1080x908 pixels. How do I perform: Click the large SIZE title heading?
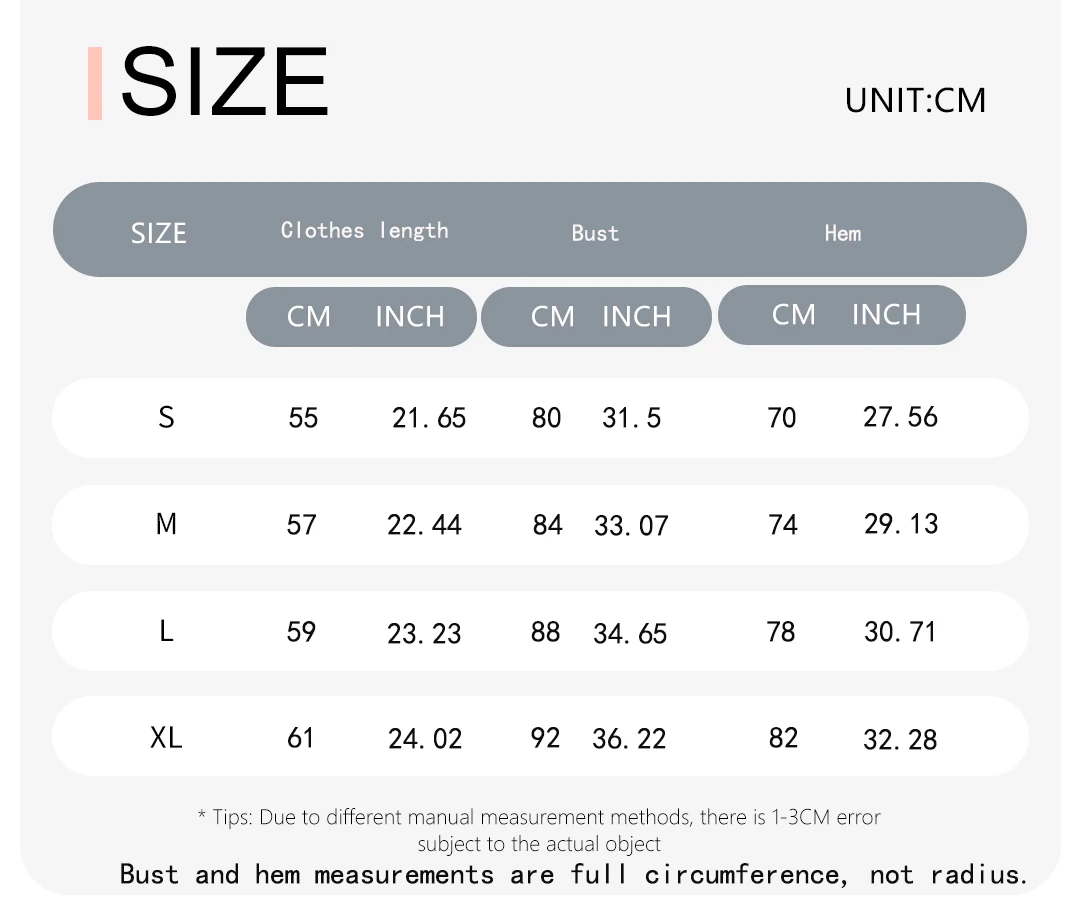click(x=225, y=81)
